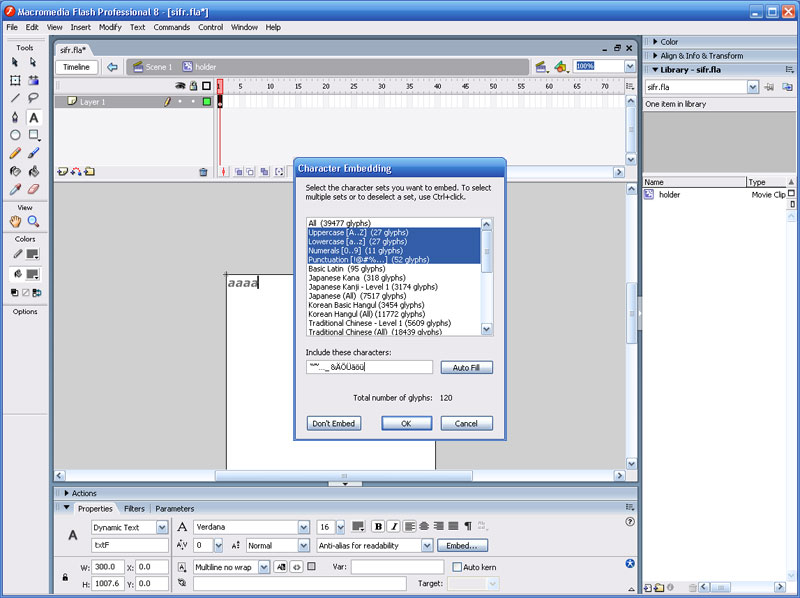This screenshot has height=598, width=800.
Task: Click the Embed... button
Action: (x=462, y=545)
